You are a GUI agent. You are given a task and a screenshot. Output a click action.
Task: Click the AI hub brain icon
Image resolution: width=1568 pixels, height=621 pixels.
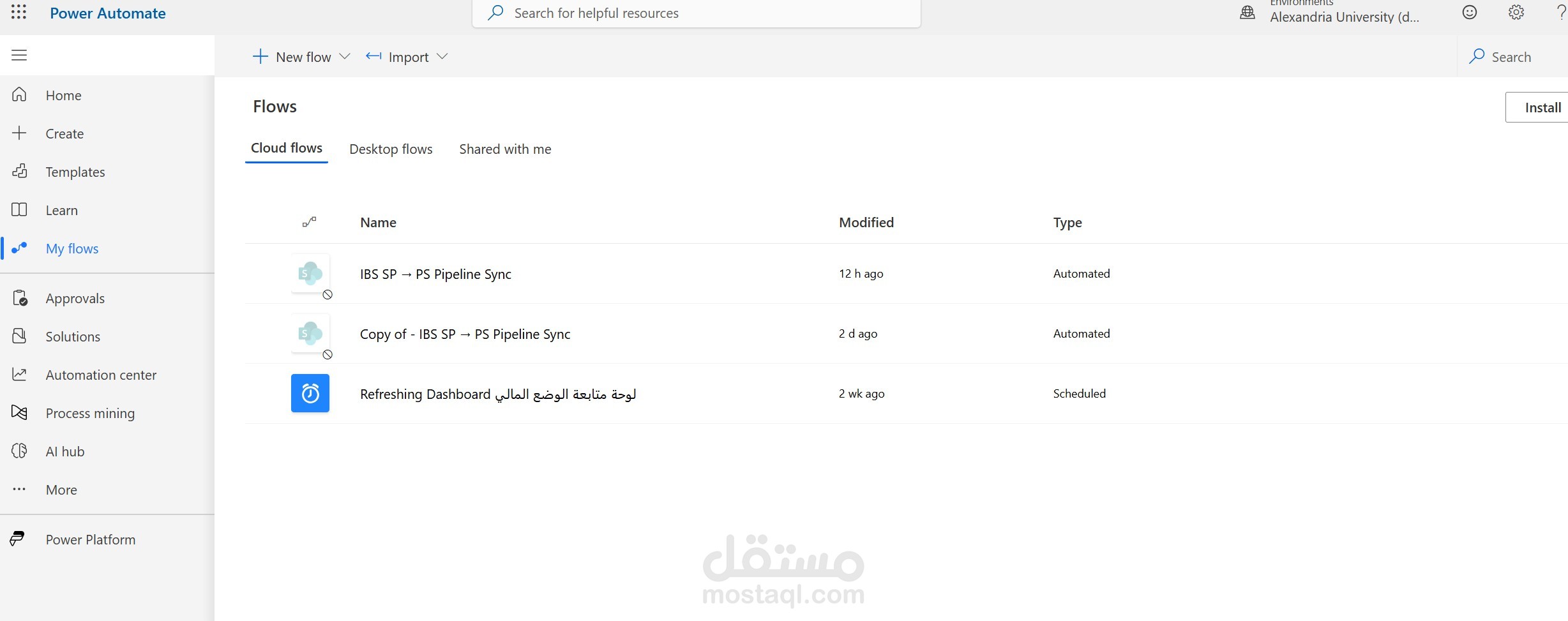(x=19, y=451)
